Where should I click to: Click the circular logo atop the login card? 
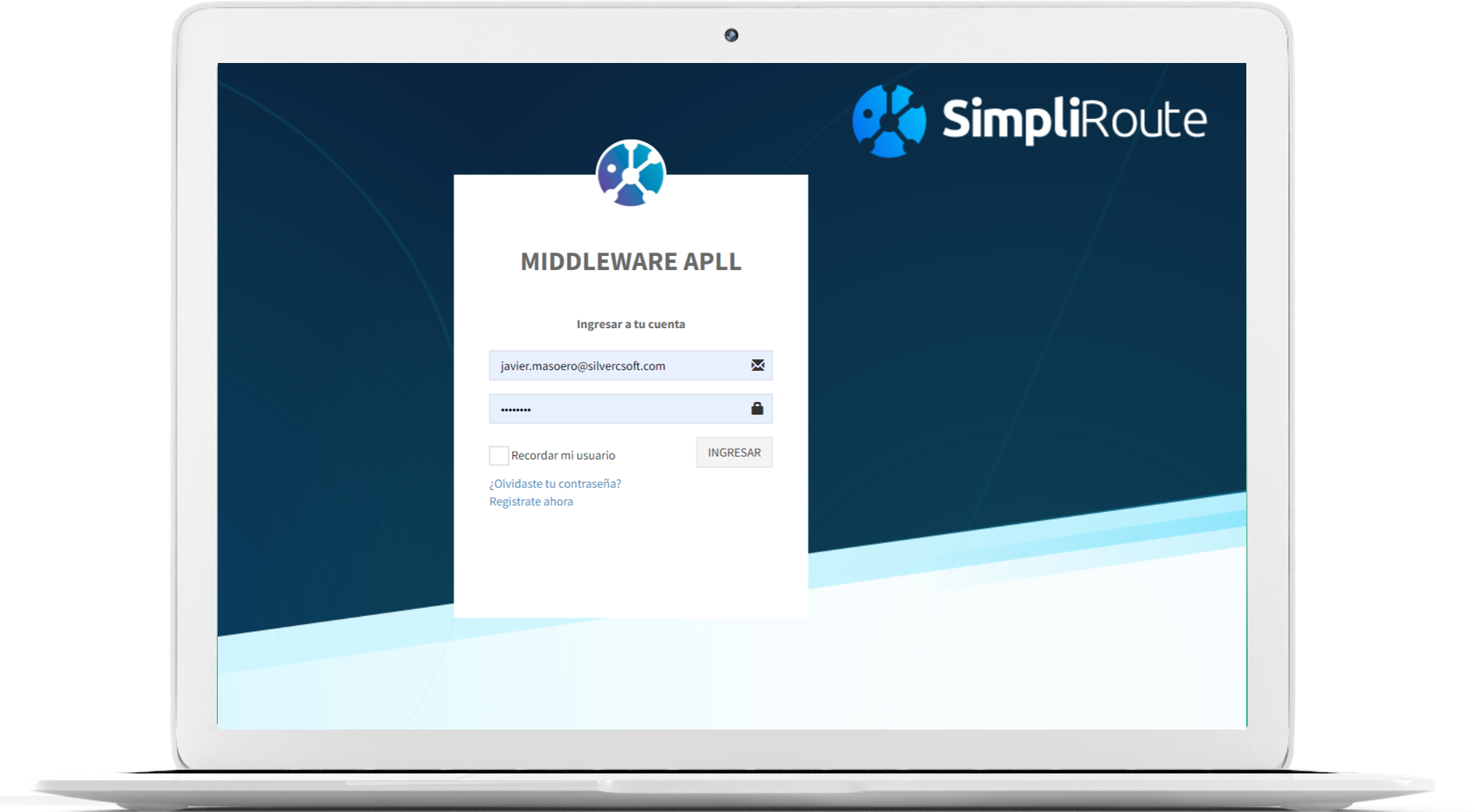point(630,173)
